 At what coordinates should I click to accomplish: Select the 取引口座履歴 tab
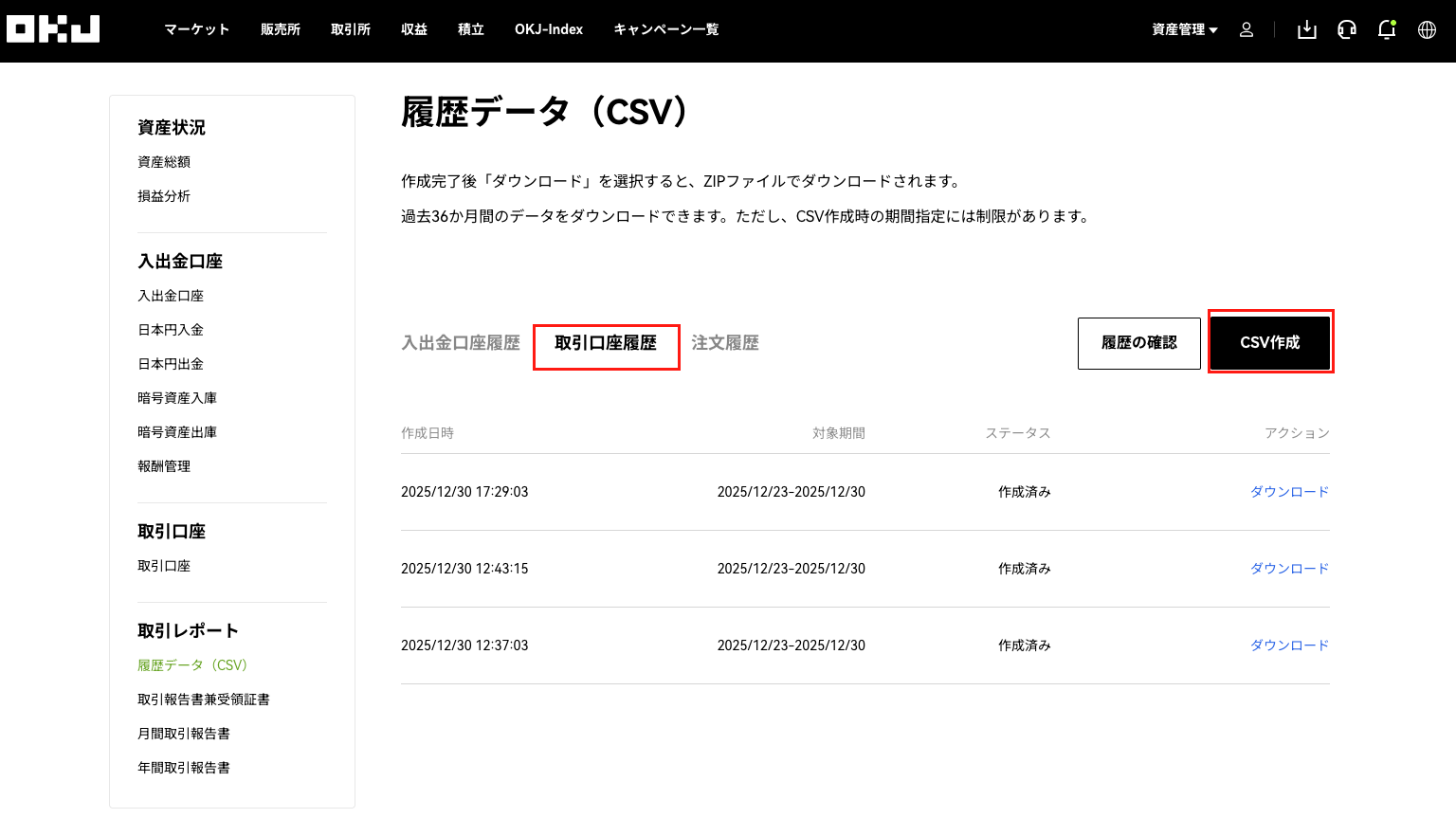click(606, 343)
